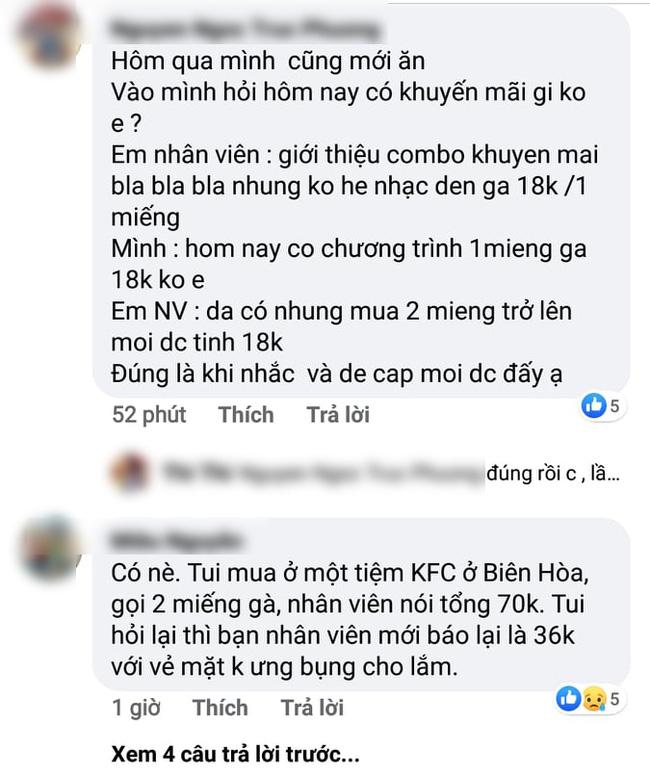Screen dimensions: 650x774
Task: Click the blurred name above the KFC comment
Action: click(176, 540)
